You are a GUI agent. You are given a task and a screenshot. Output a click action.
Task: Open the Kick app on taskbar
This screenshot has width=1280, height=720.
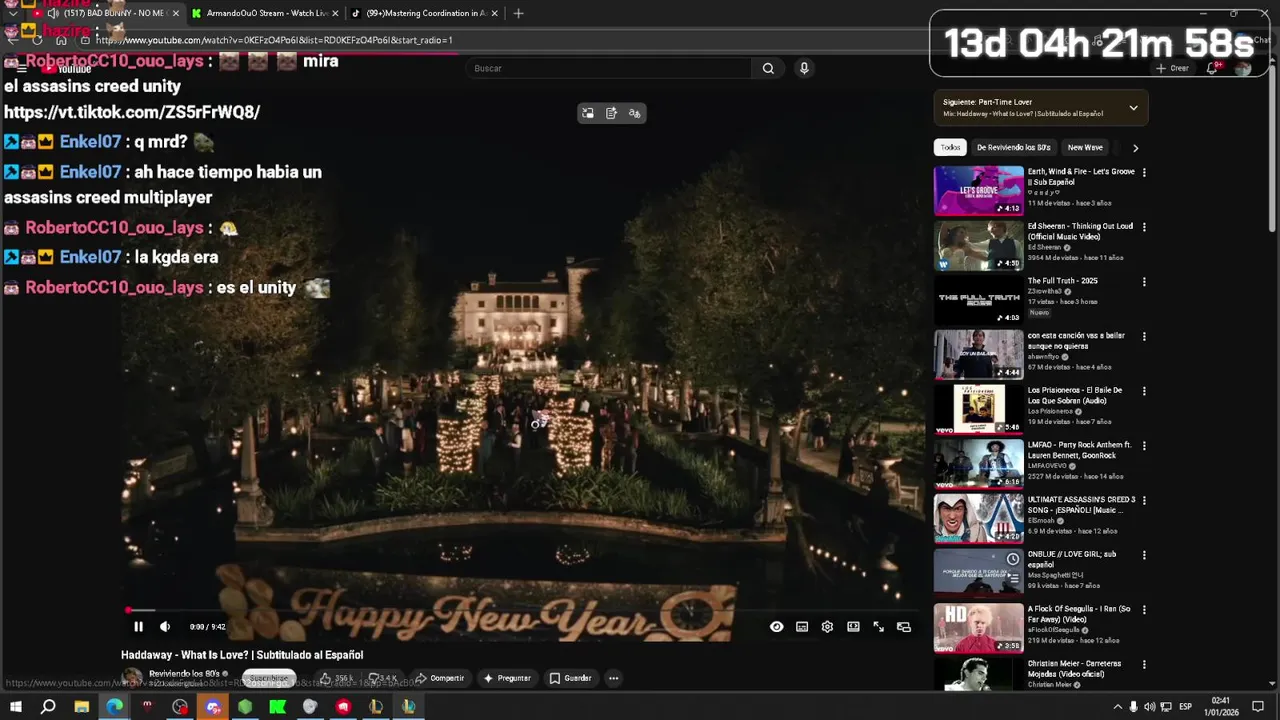[x=277, y=707]
